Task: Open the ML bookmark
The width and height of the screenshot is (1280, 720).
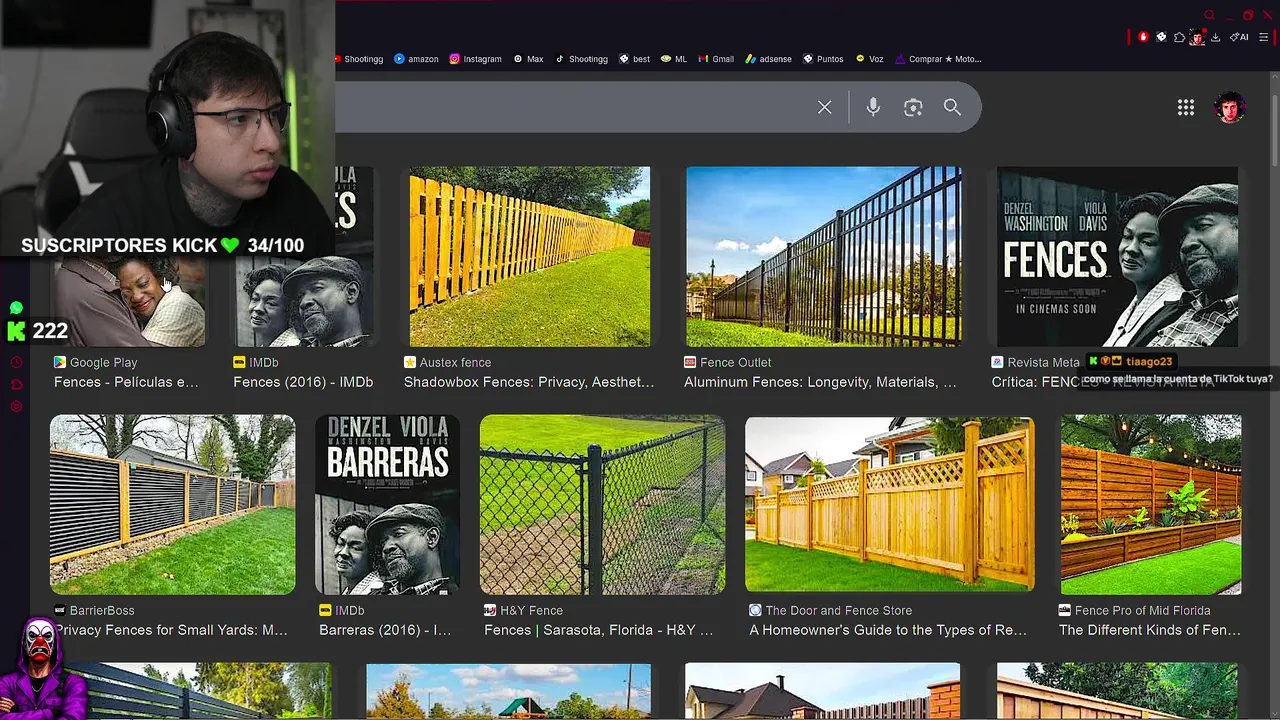Action: tap(674, 59)
